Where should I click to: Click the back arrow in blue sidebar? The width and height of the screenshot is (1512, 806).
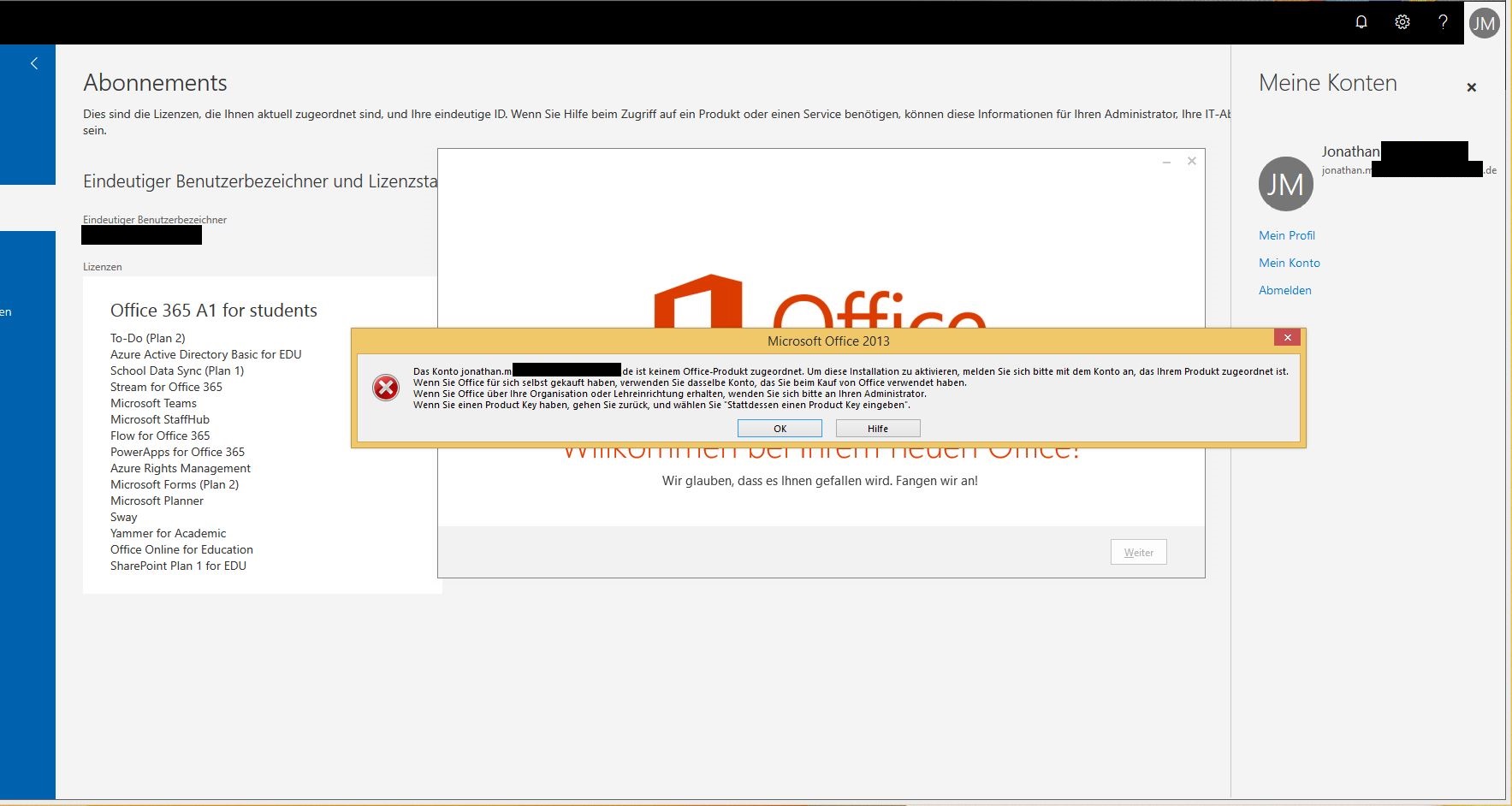(34, 63)
